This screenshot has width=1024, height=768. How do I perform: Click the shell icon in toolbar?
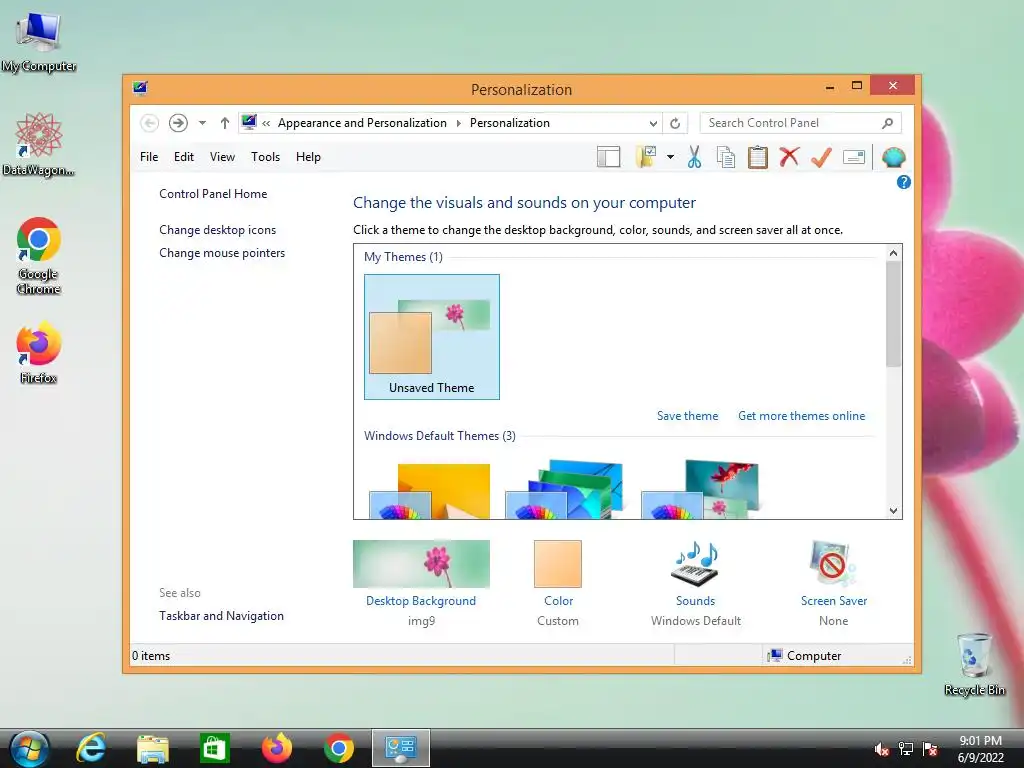(x=893, y=157)
